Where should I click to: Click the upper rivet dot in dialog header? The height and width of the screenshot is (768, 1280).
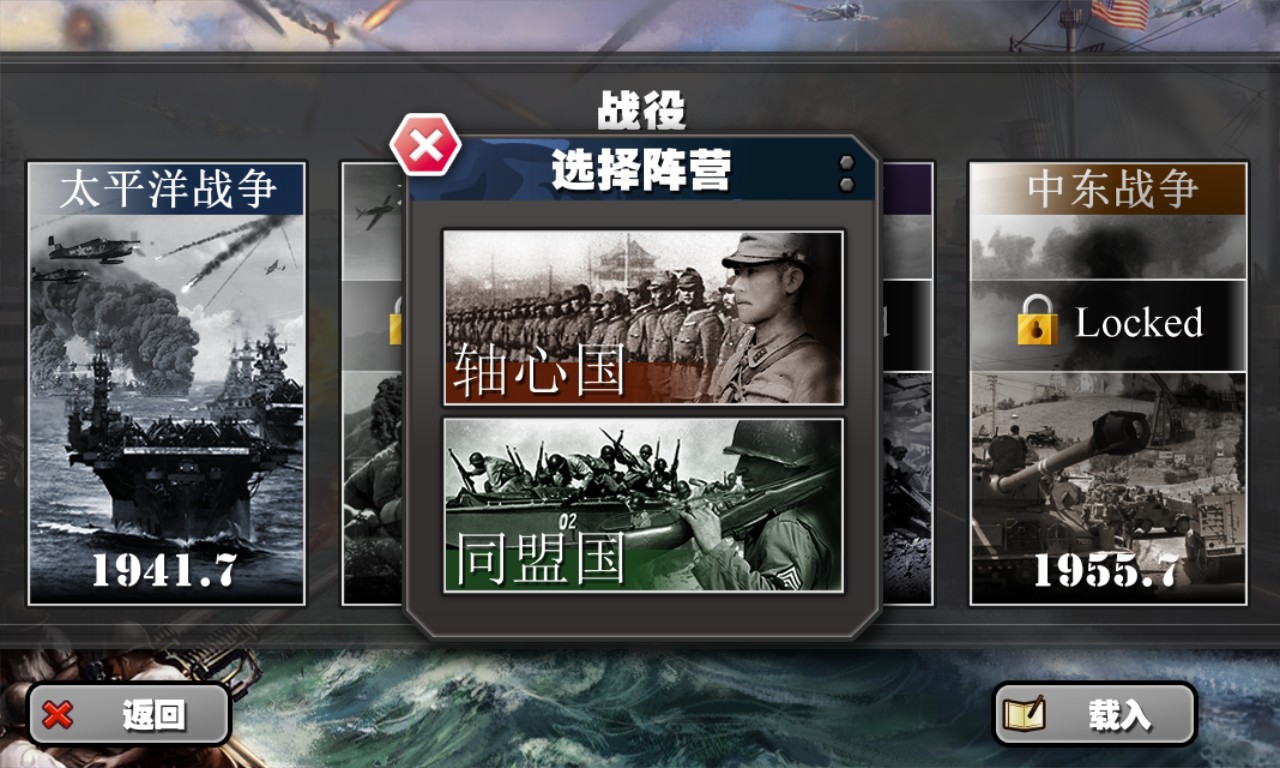tap(847, 163)
